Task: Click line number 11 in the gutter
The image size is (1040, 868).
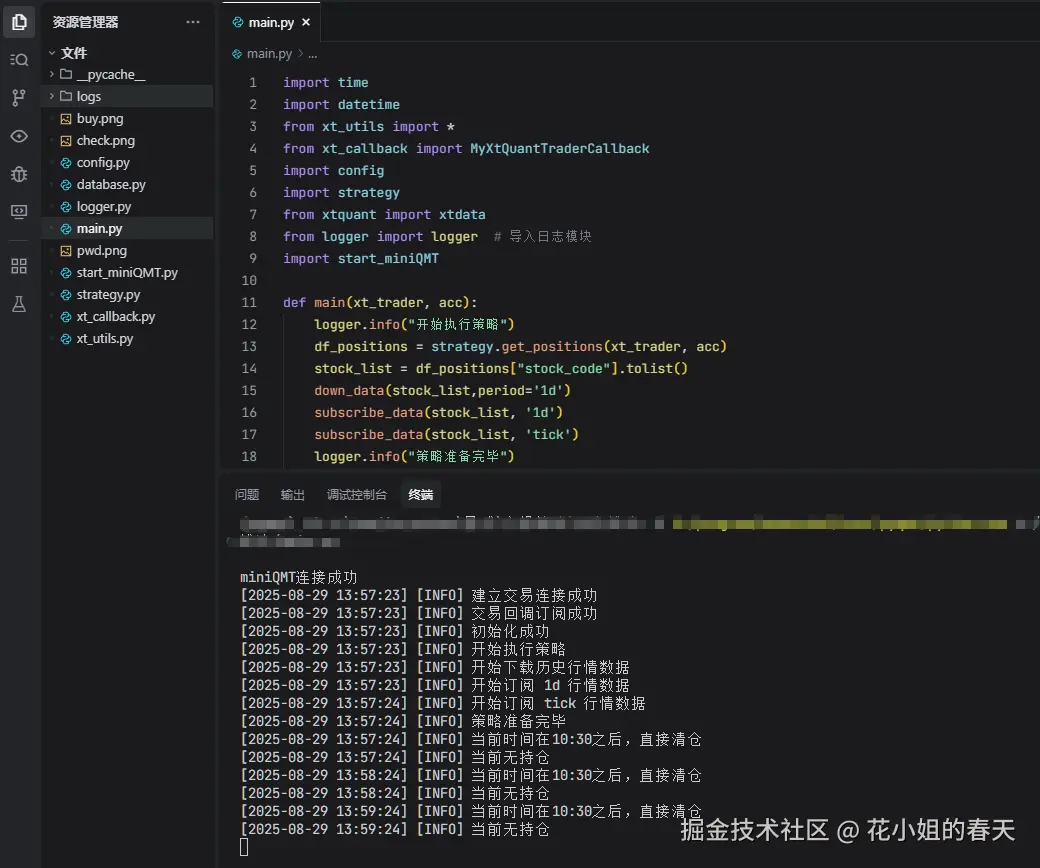Action: [249, 302]
